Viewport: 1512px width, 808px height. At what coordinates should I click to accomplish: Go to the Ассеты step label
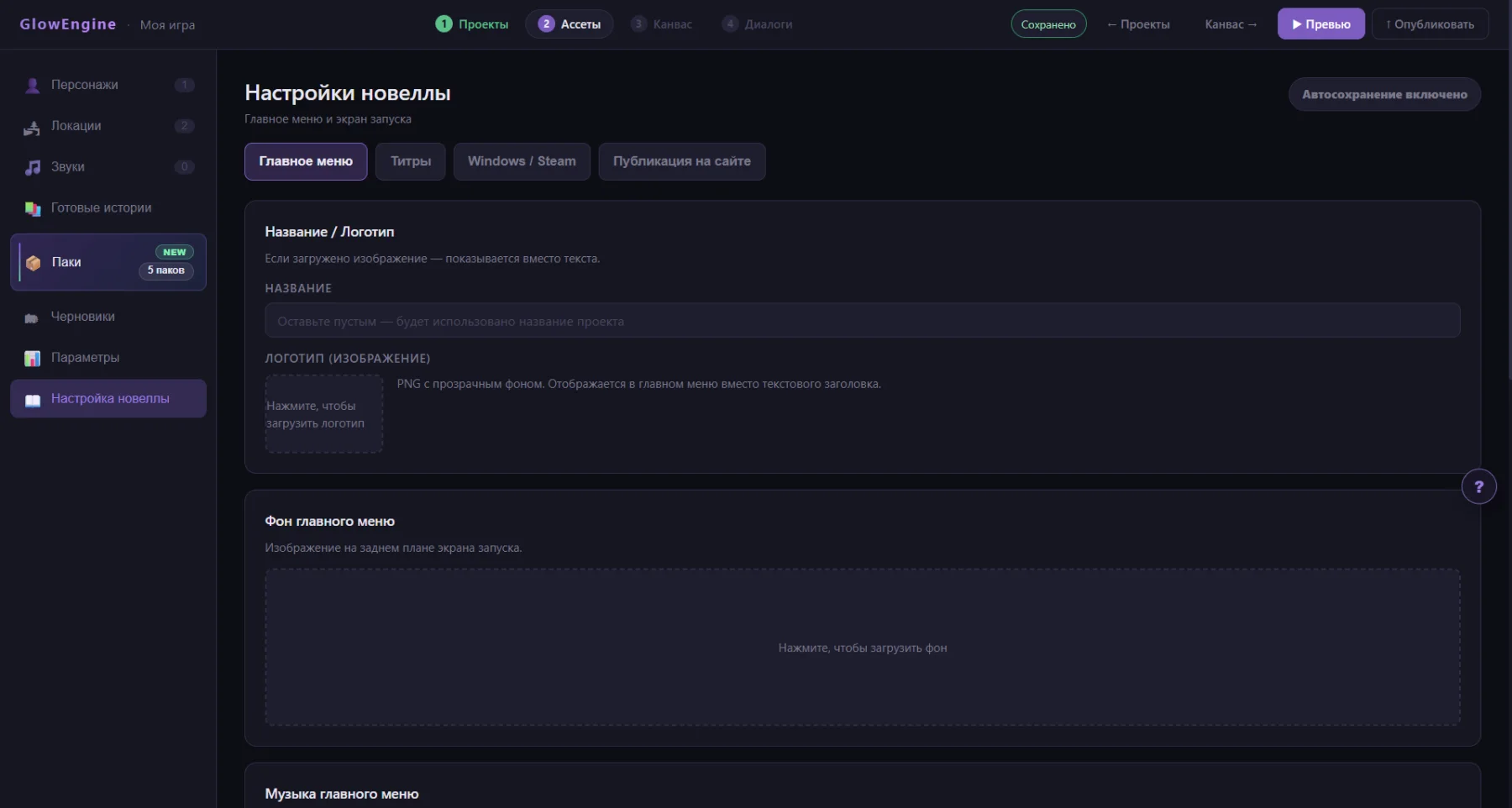(580, 24)
